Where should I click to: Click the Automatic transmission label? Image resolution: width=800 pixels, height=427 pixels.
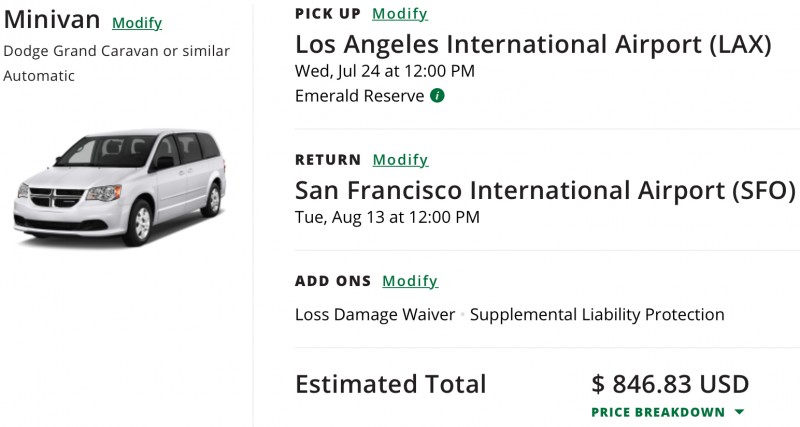(42, 75)
